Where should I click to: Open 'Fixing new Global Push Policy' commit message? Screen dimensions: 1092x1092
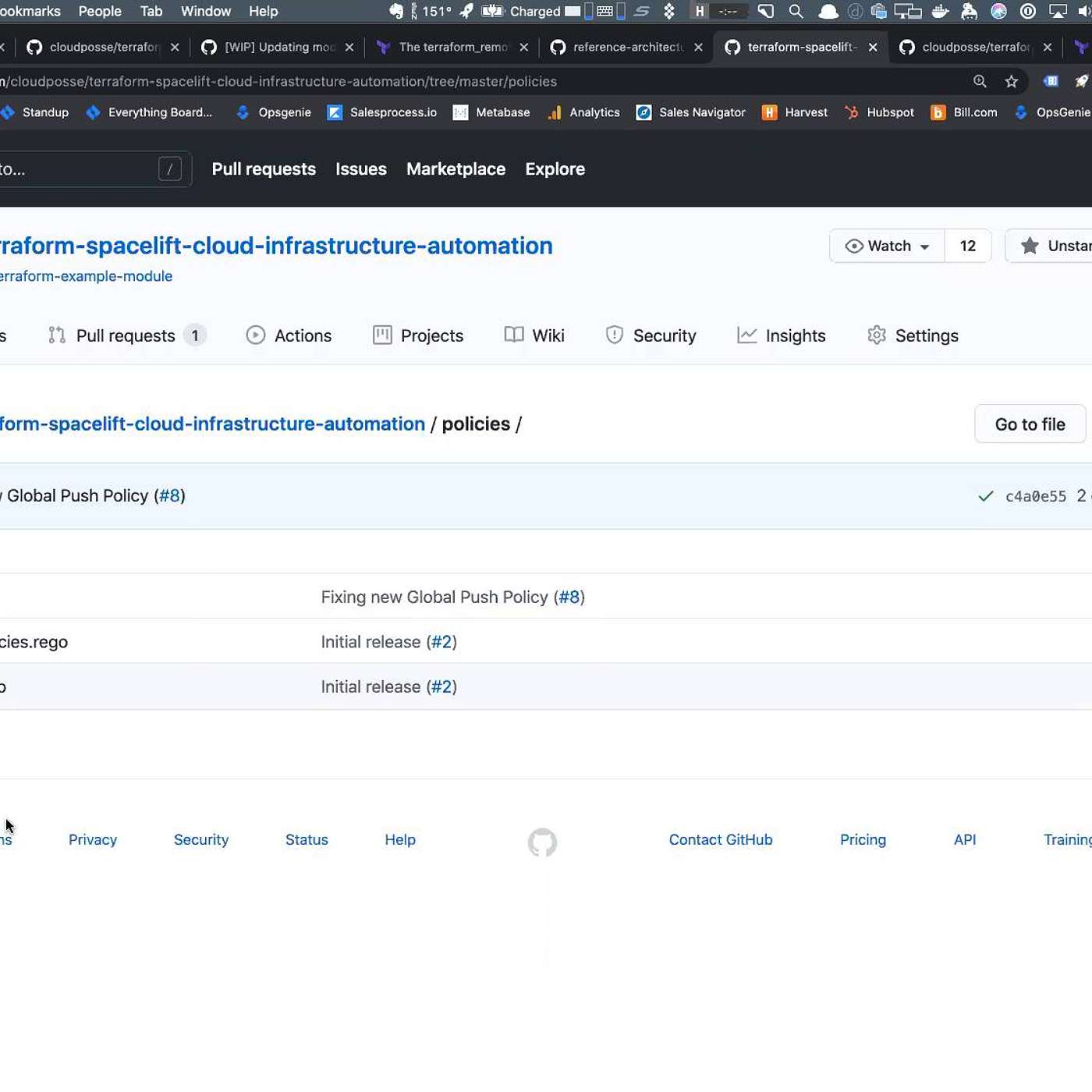tap(435, 597)
